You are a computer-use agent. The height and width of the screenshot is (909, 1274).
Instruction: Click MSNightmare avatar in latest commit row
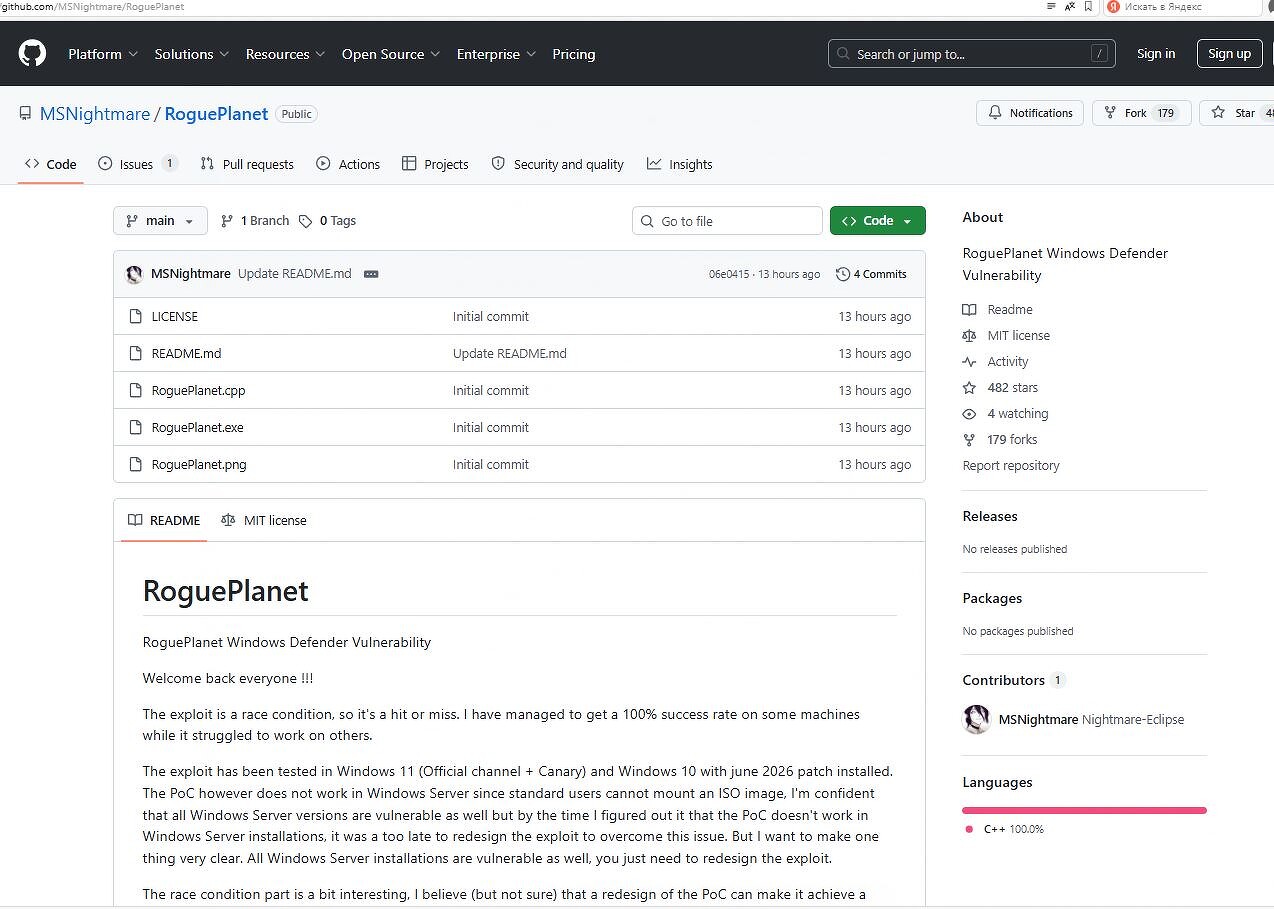coord(134,274)
